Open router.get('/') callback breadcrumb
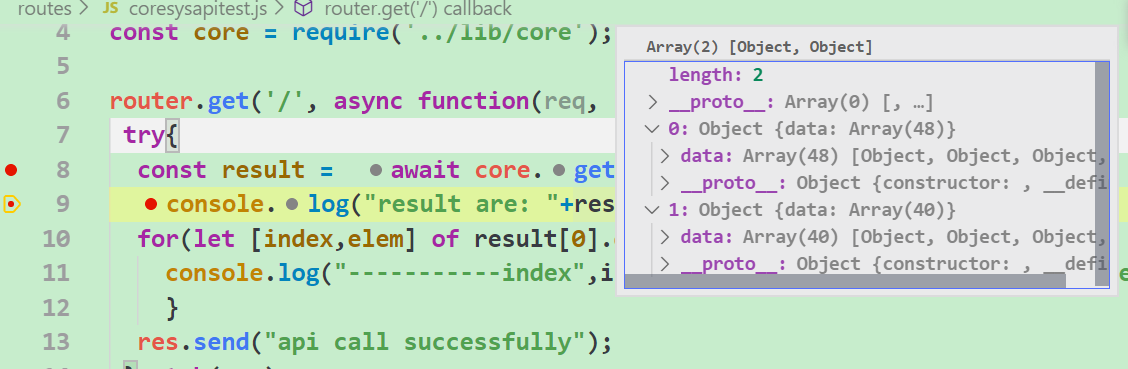Screen dimensions: 1128x369 [418, 9]
